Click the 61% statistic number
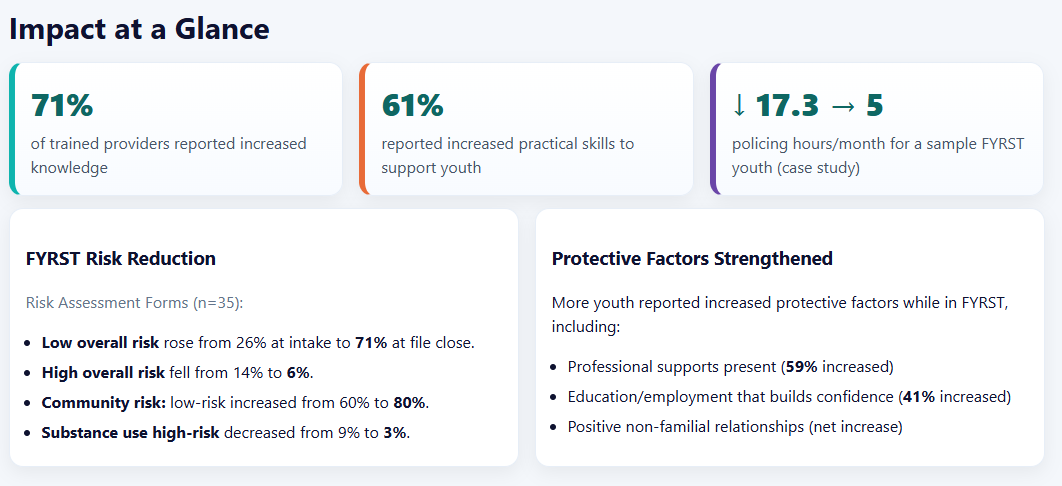The image size is (1062, 486). (x=412, y=105)
